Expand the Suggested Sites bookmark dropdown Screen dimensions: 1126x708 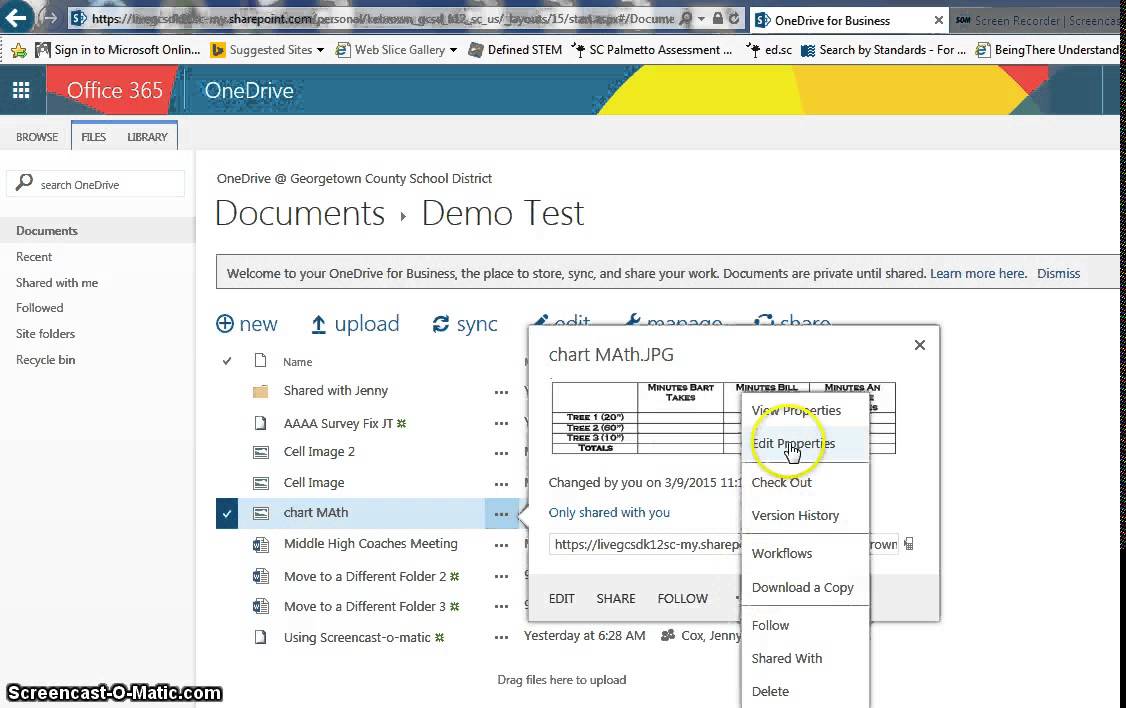click(x=320, y=50)
